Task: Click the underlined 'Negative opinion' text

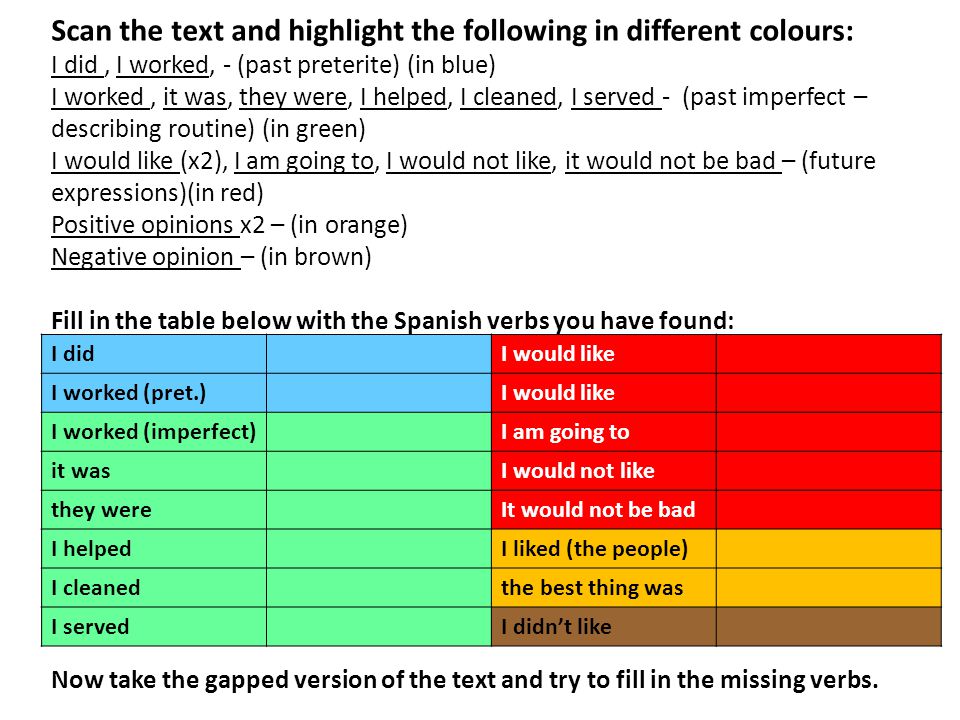Action: click(x=142, y=257)
